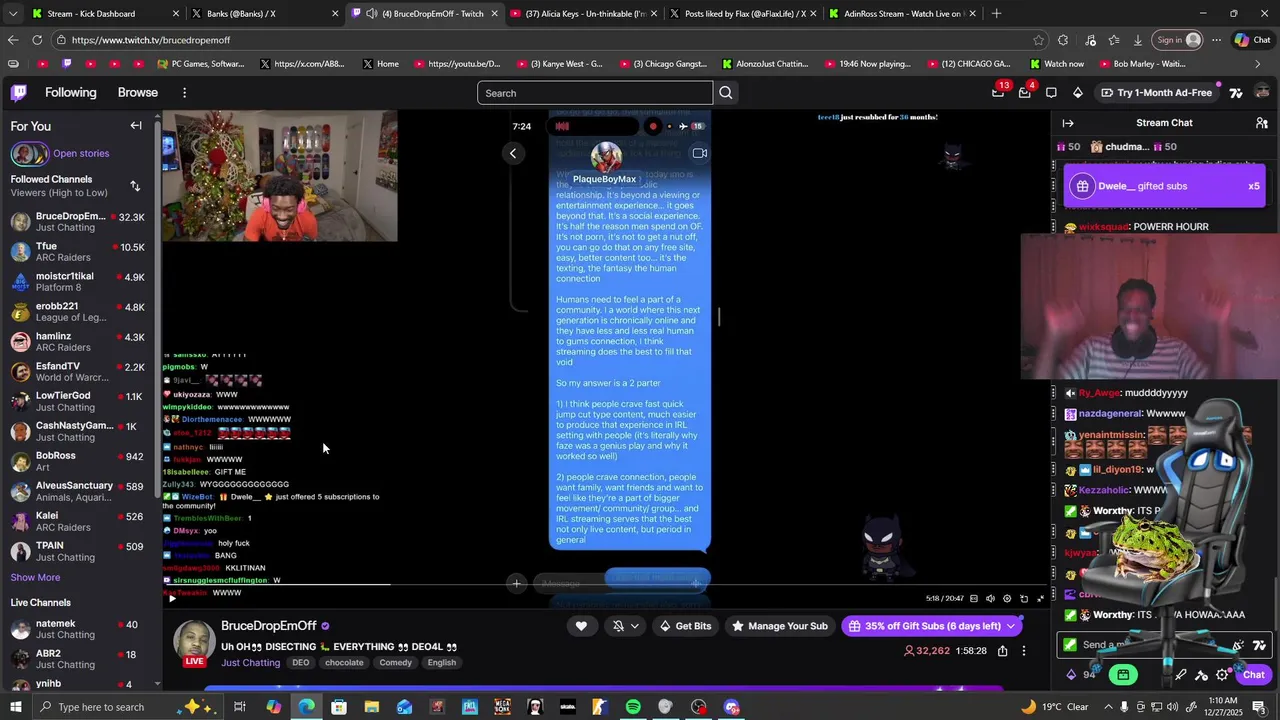Open the 7TV emote menu in chat input
Viewport: 1280px width, 720px height.
(1259, 645)
